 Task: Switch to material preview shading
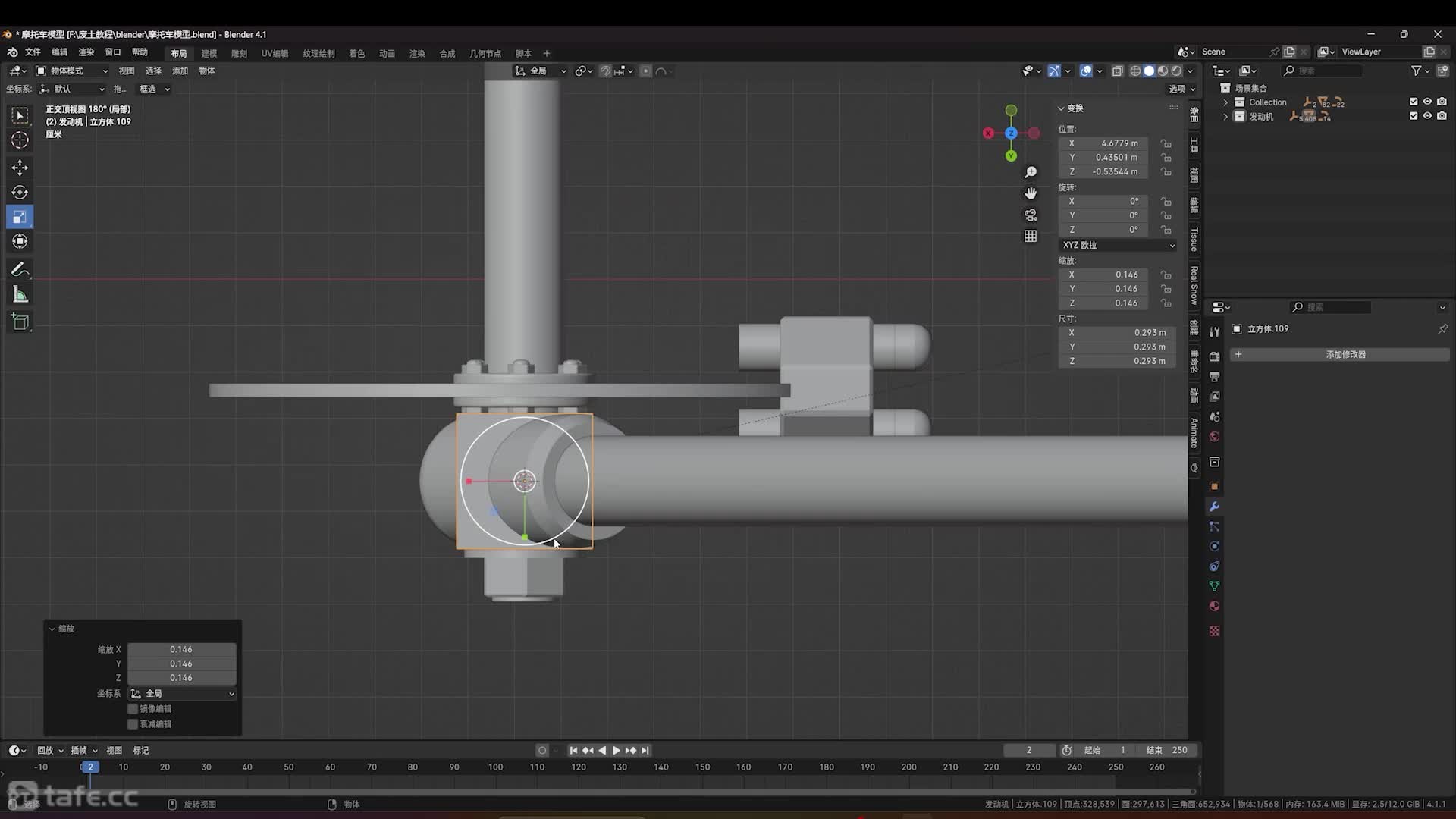click(1163, 71)
